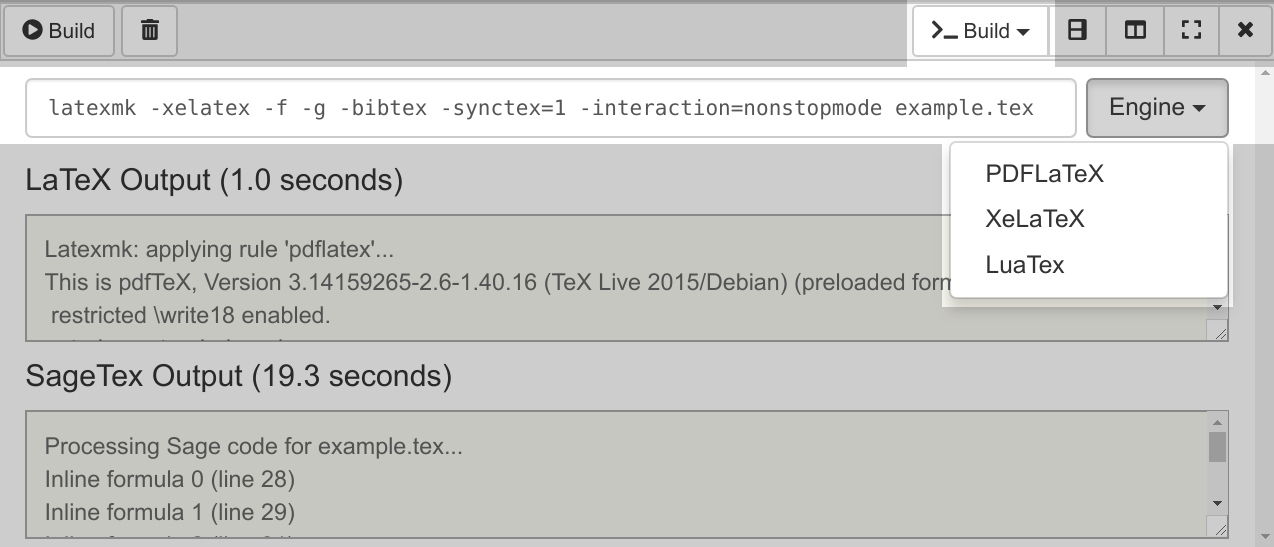Toggle fullscreen for this frame
This screenshot has width=1274, height=547.
[1191, 31]
